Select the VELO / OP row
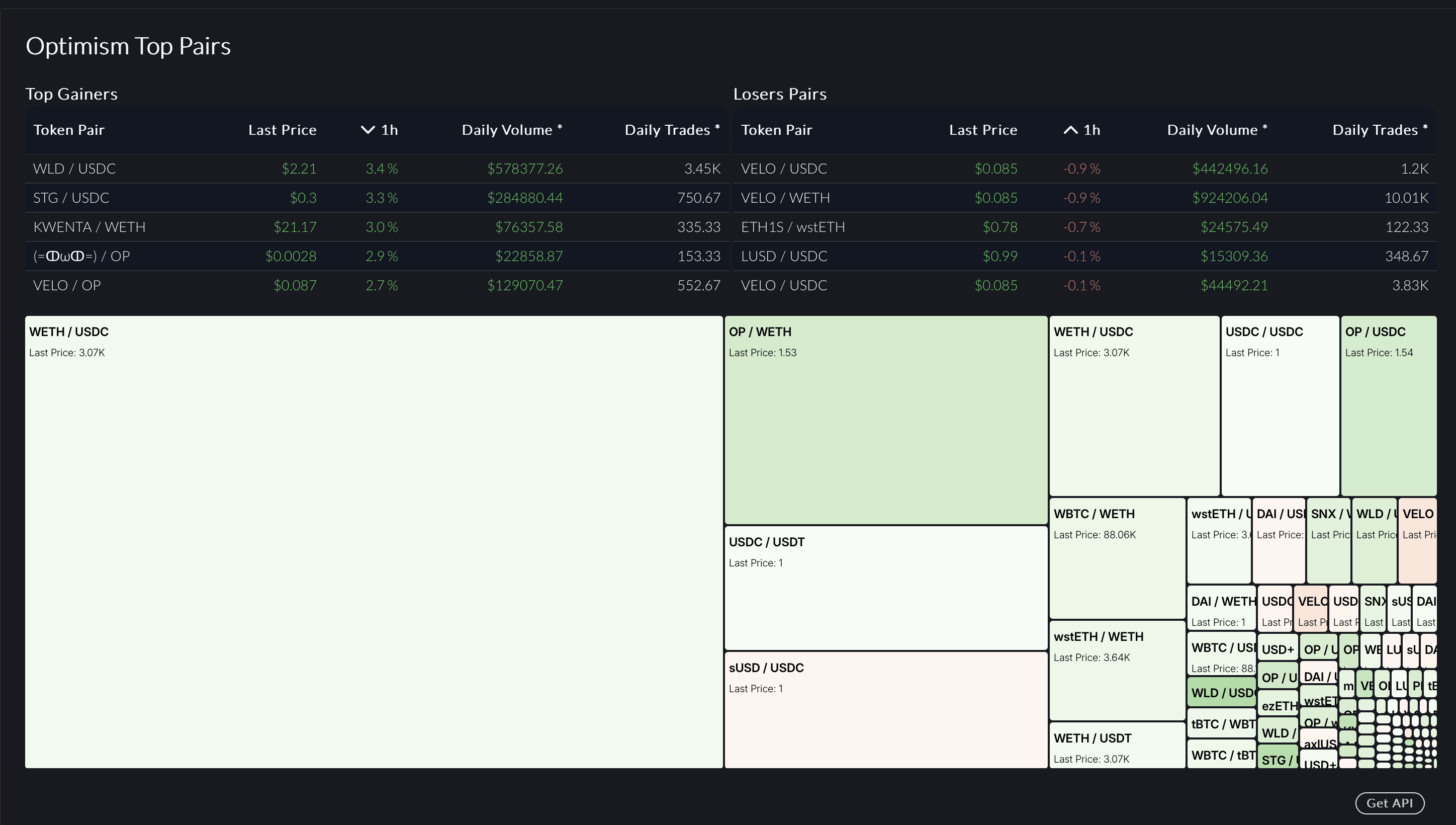 (377, 285)
